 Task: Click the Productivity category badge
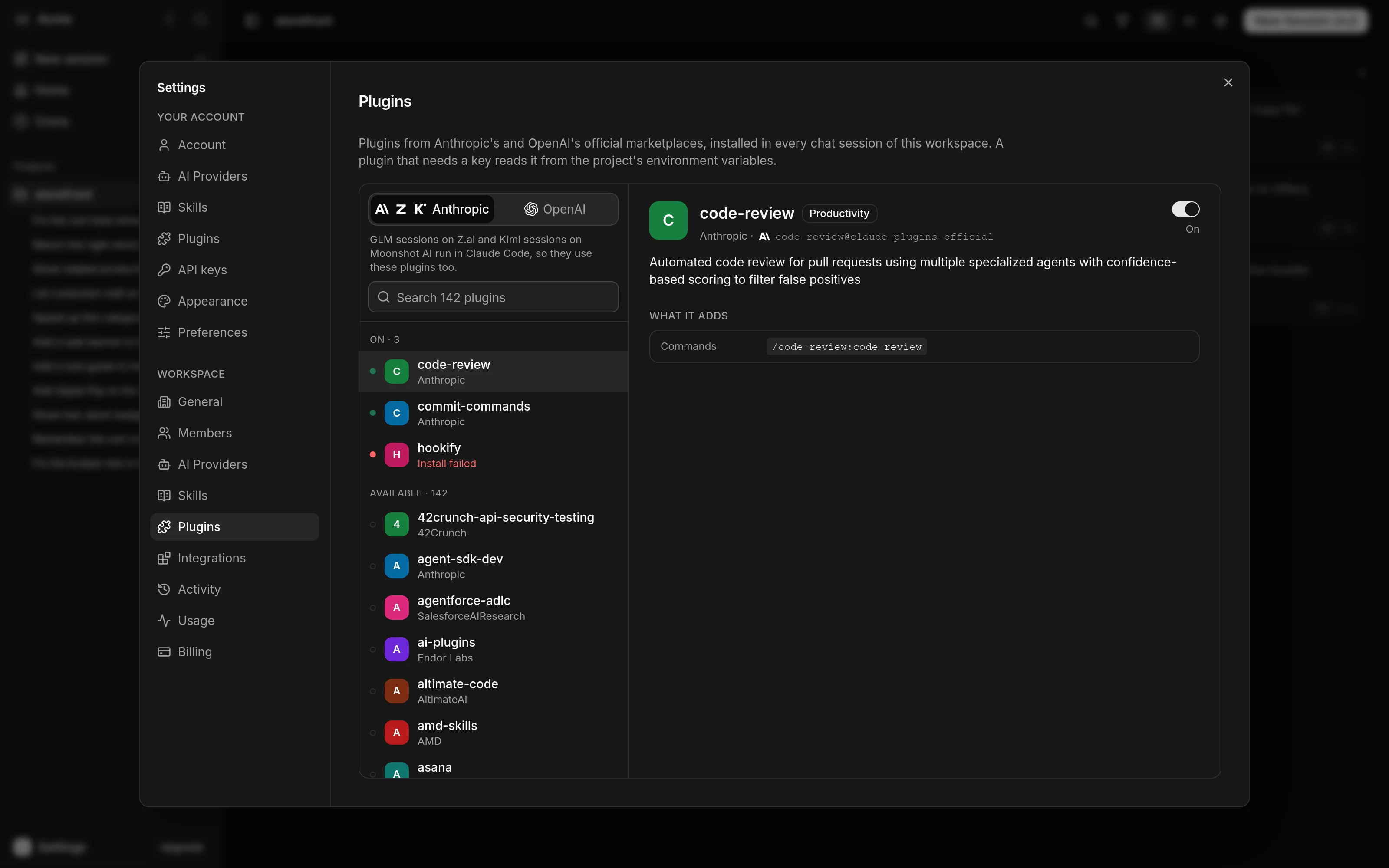839,214
